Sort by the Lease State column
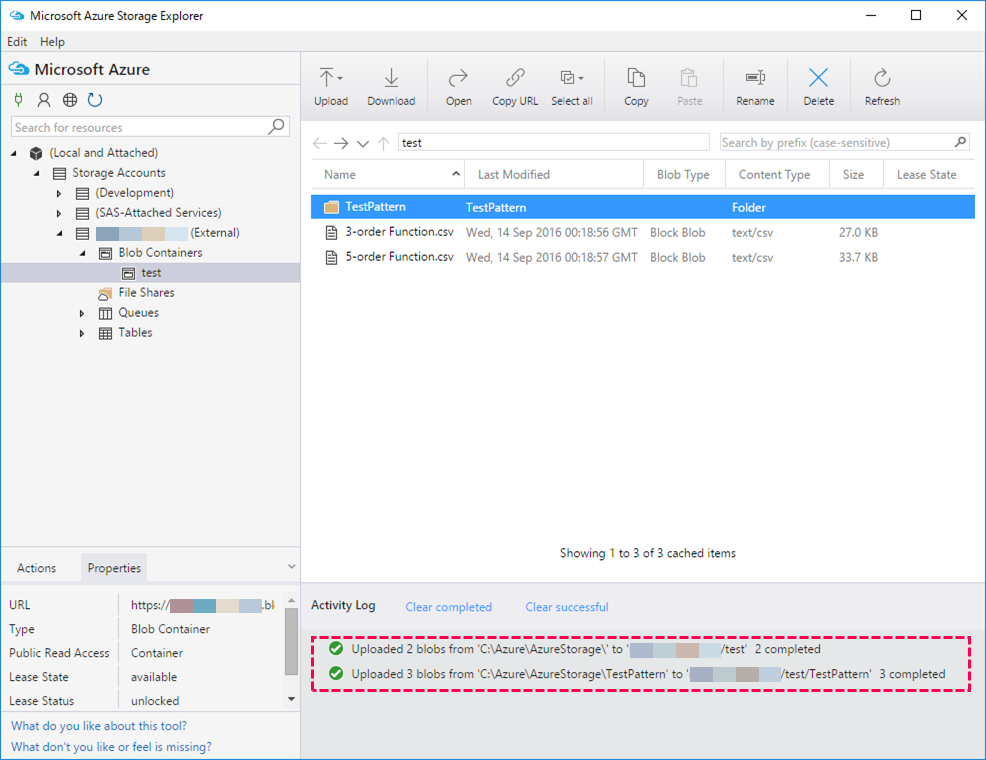The height and width of the screenshot is (760, 986). [929, 174]
